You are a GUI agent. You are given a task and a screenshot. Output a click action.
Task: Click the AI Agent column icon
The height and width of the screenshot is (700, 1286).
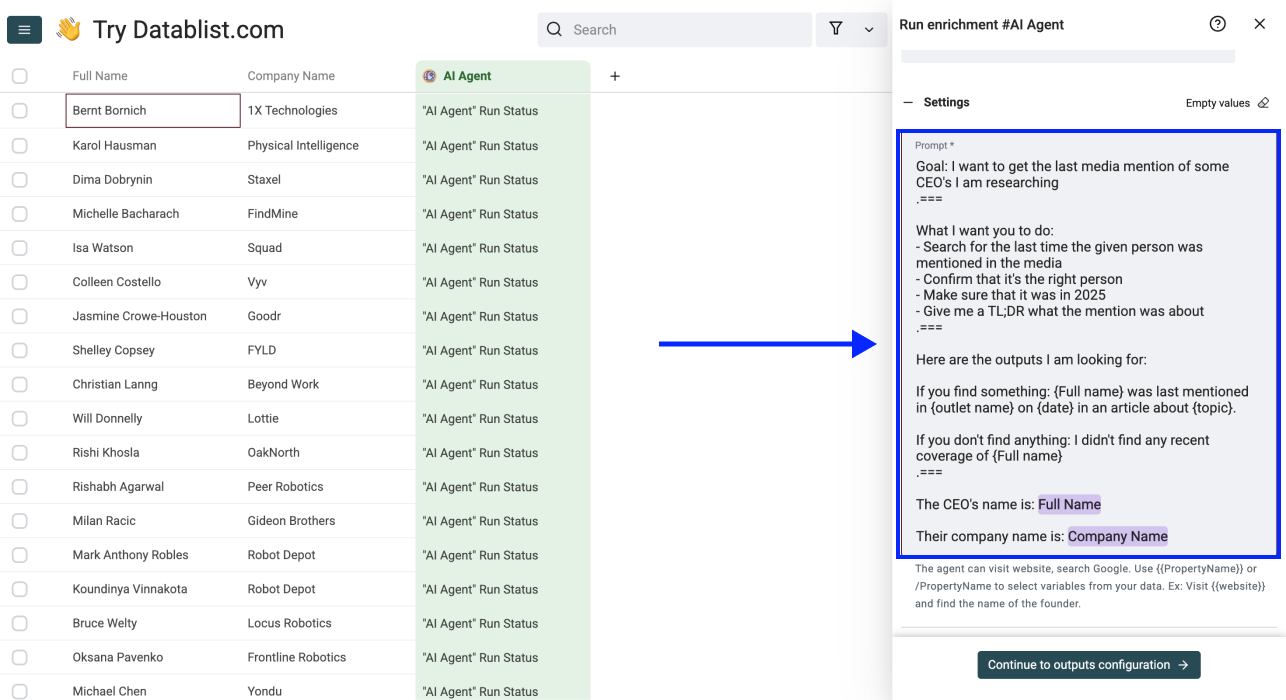click(x=430, y=76)
